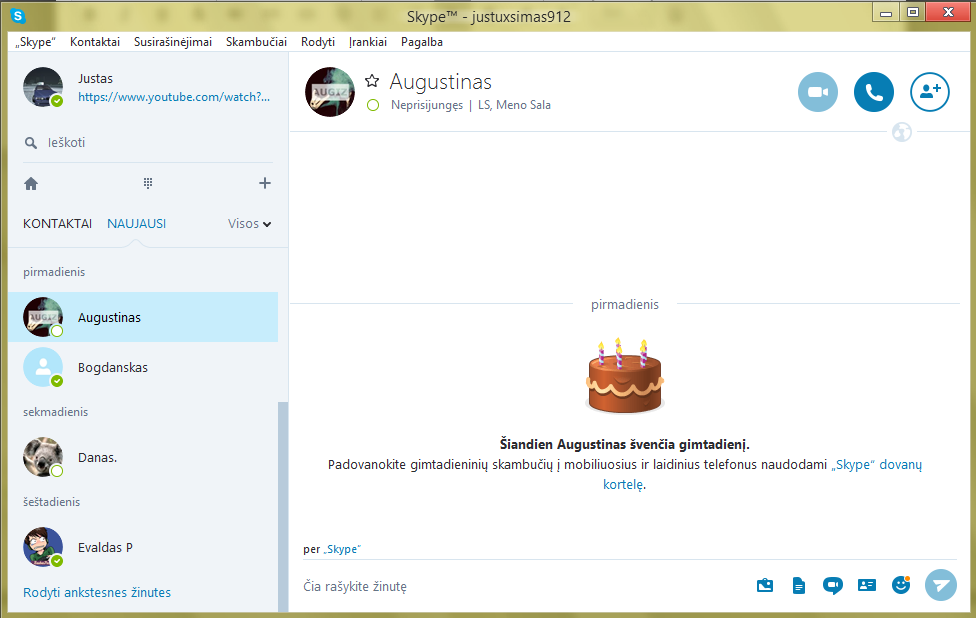The height and width of the screenshot is (618, 976).
Task: Open the Rodyti menu
Action: pos(318,42)
